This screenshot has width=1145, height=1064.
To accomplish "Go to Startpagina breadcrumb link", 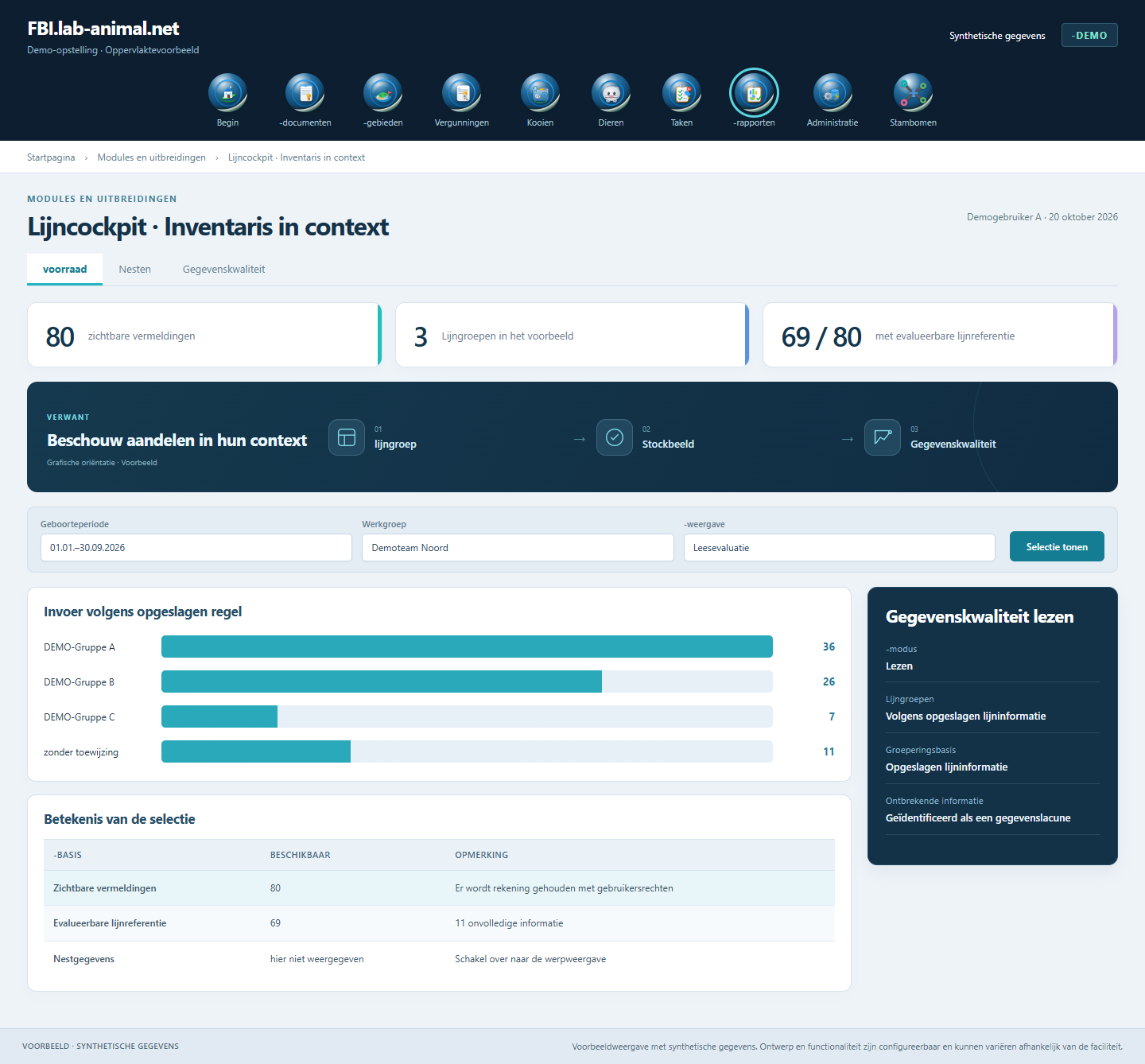I will tap(51, 157).
